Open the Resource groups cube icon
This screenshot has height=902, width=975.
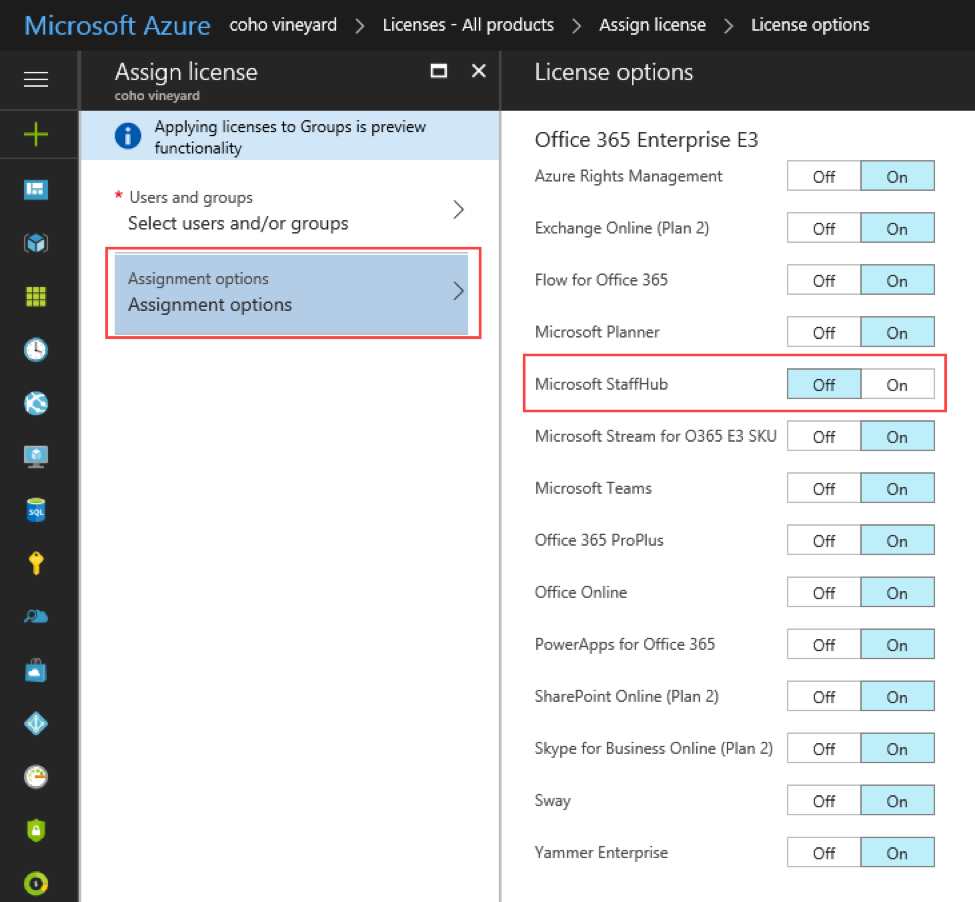36,243
